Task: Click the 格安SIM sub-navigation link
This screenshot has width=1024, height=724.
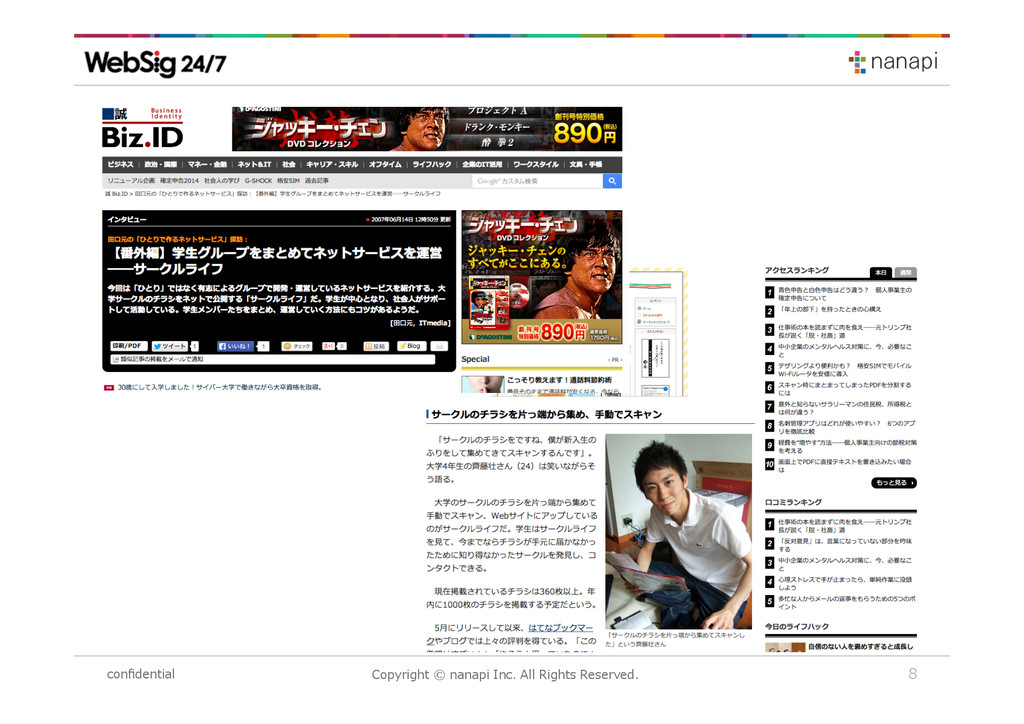Action: click(x=288, y=181)
